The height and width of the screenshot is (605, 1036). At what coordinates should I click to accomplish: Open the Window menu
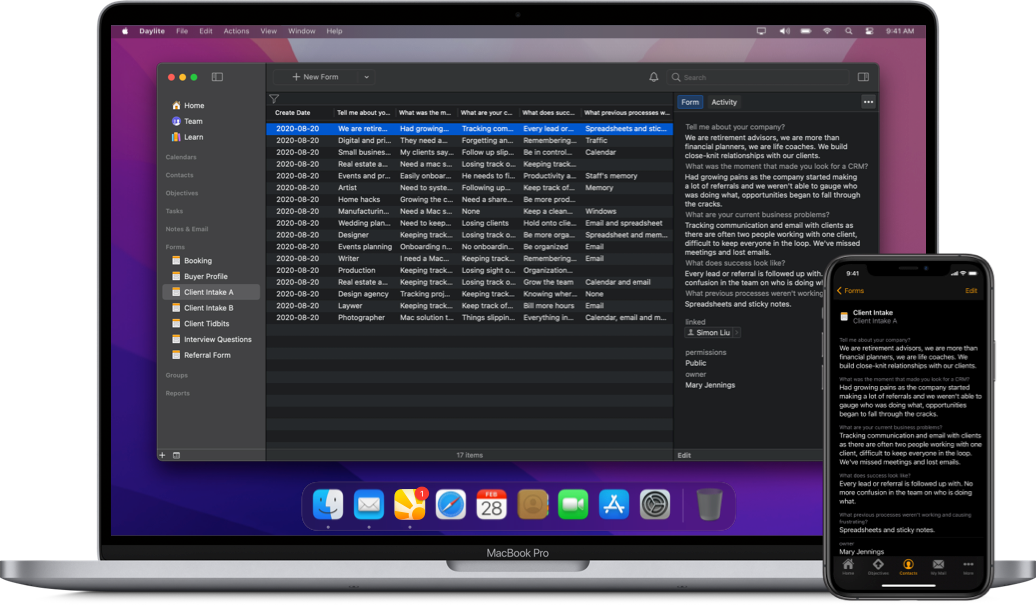301,31
